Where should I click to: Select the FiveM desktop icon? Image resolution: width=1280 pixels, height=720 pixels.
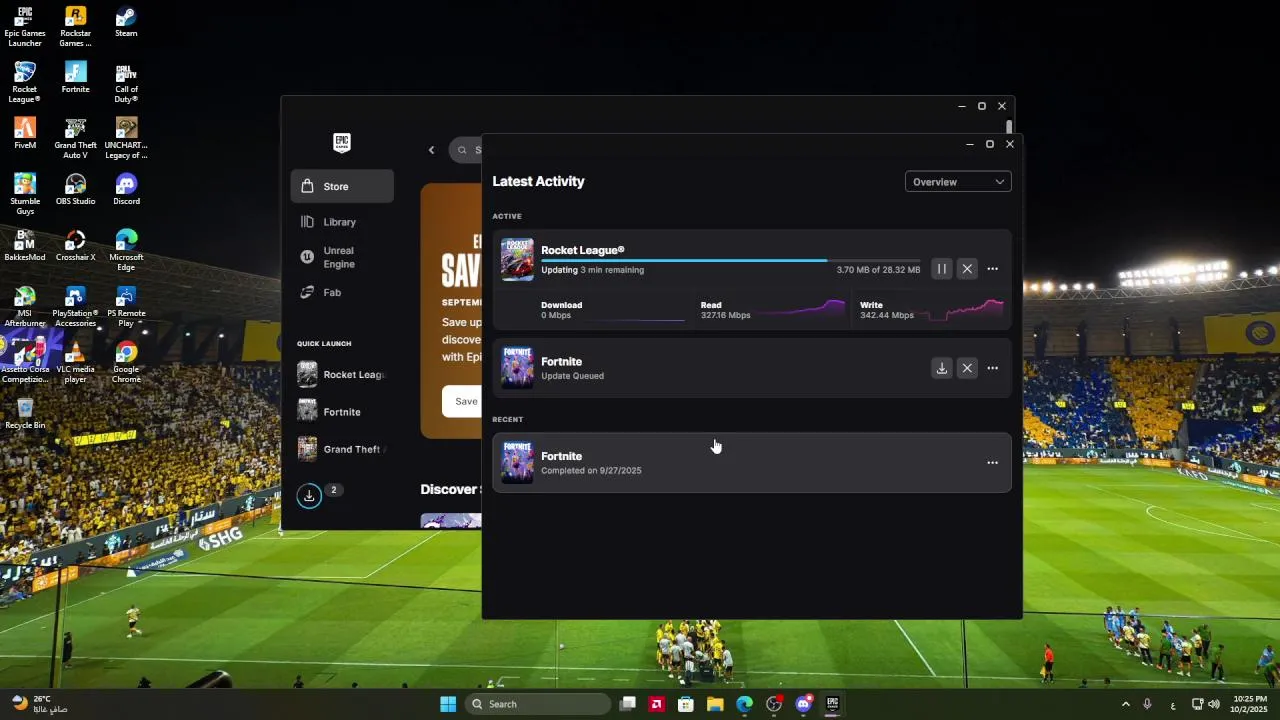click(25, 134)
